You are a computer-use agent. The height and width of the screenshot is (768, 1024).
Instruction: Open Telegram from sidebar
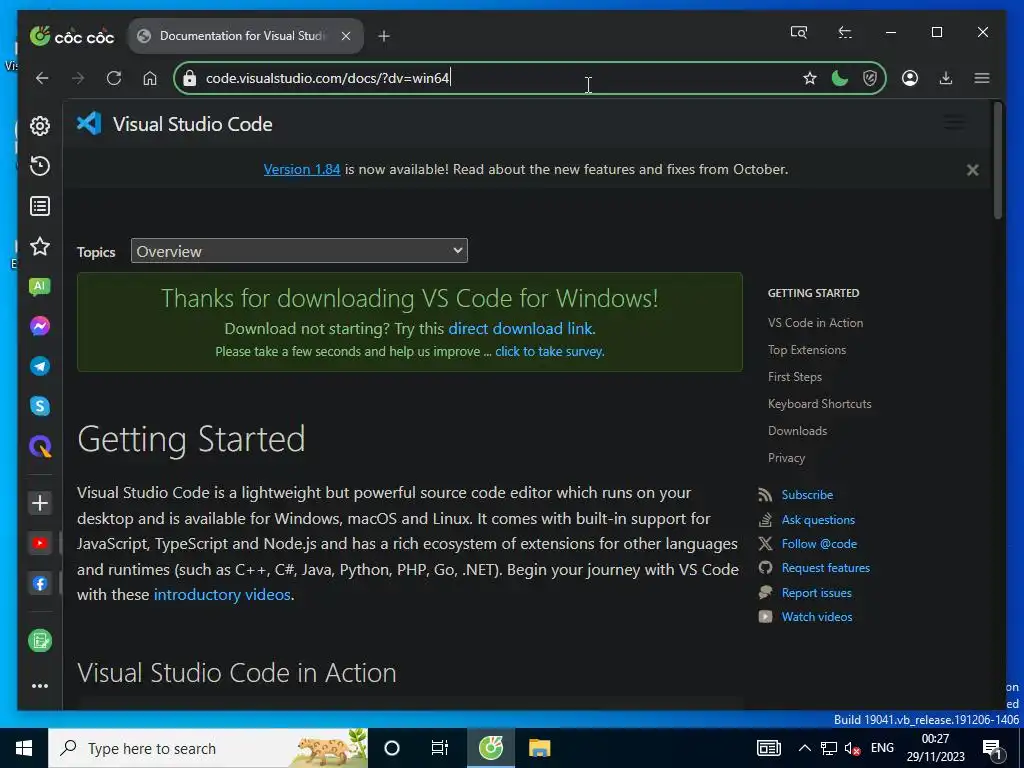click(40, 366)
